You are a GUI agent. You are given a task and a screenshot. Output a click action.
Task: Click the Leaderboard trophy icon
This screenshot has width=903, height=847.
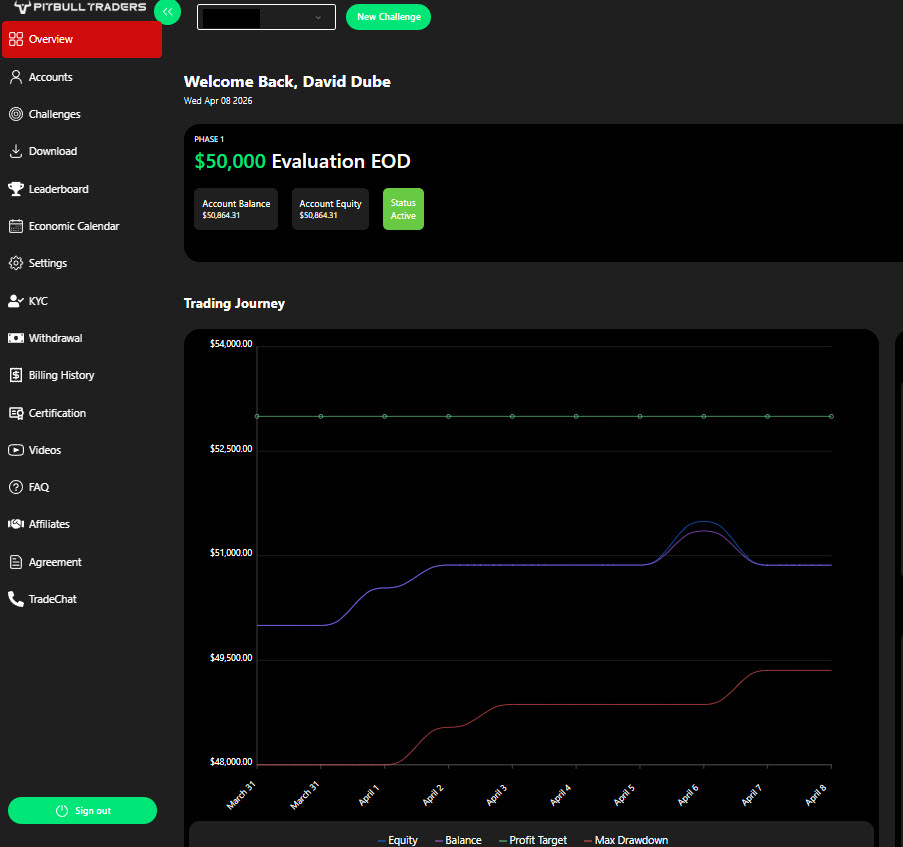[x=16, y=189]
